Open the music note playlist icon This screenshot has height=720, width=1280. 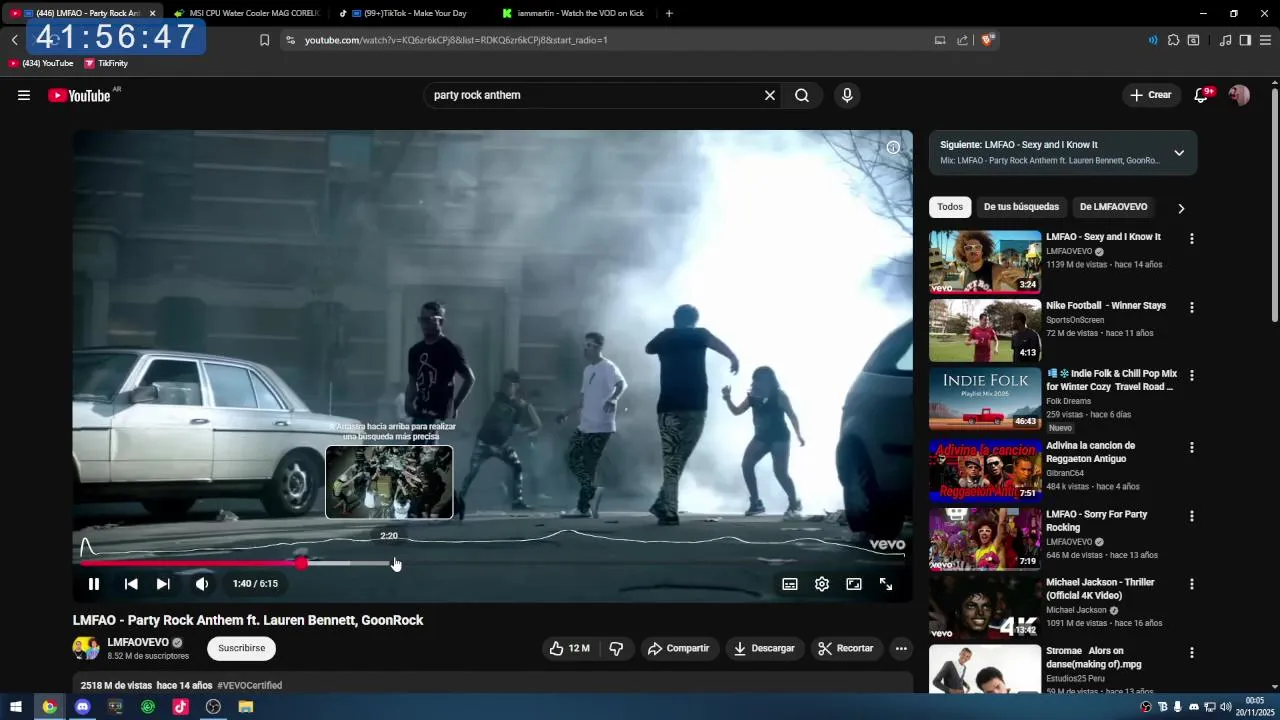1225,40
